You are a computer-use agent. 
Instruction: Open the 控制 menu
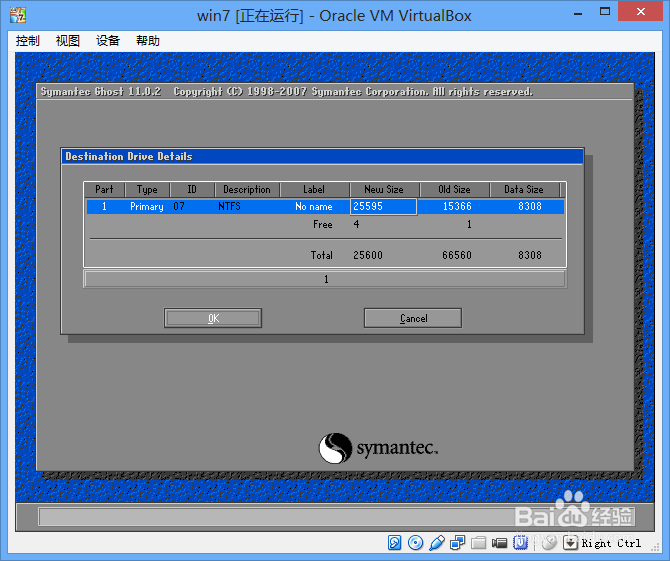[27, 41]
